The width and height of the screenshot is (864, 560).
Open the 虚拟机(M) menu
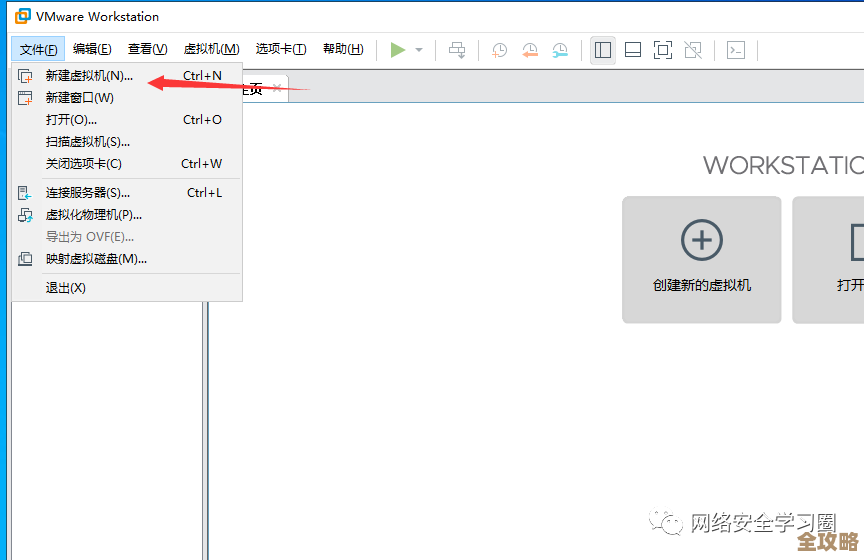coord(212,50)
